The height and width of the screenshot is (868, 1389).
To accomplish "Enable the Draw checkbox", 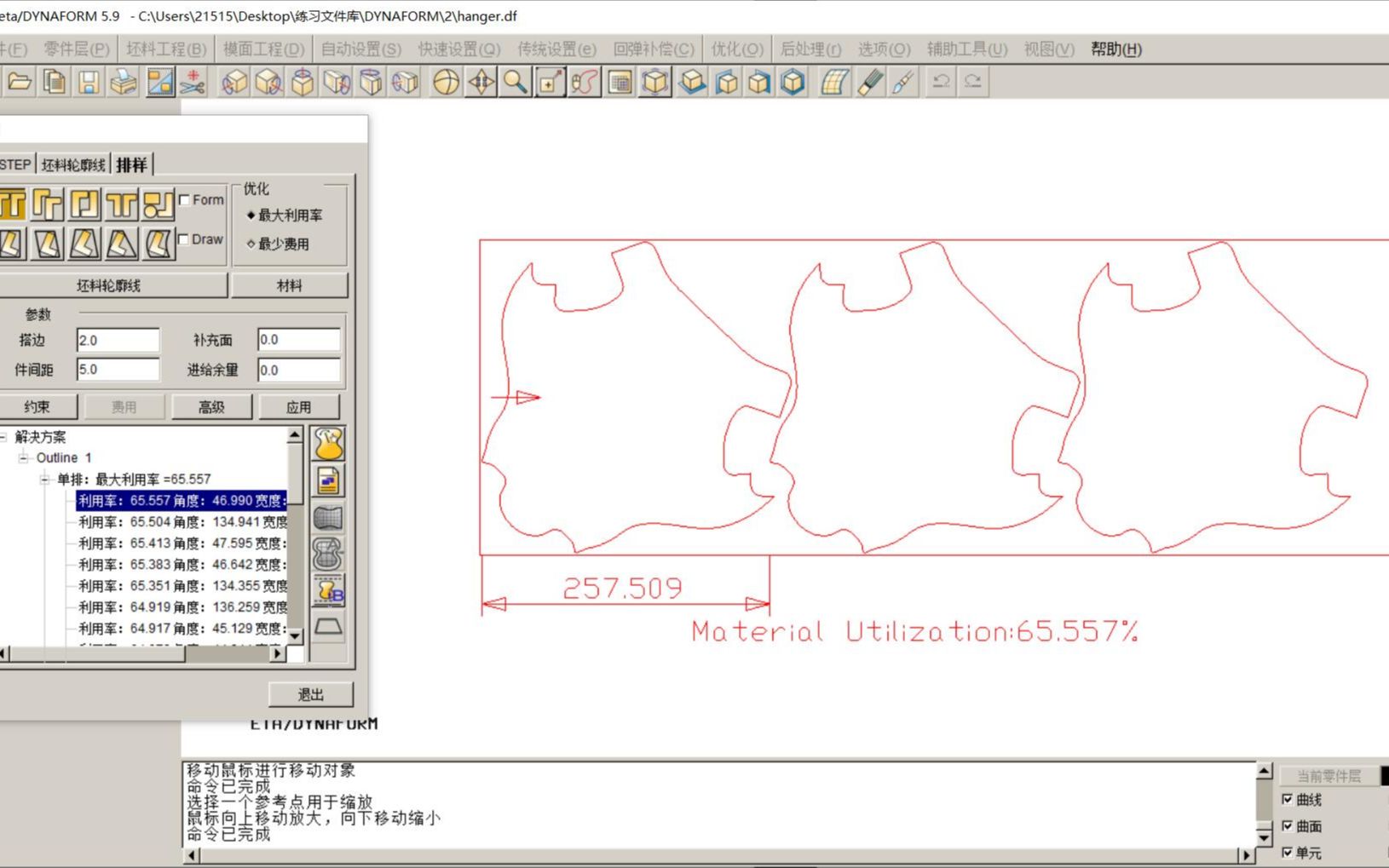I will point(185,239).
